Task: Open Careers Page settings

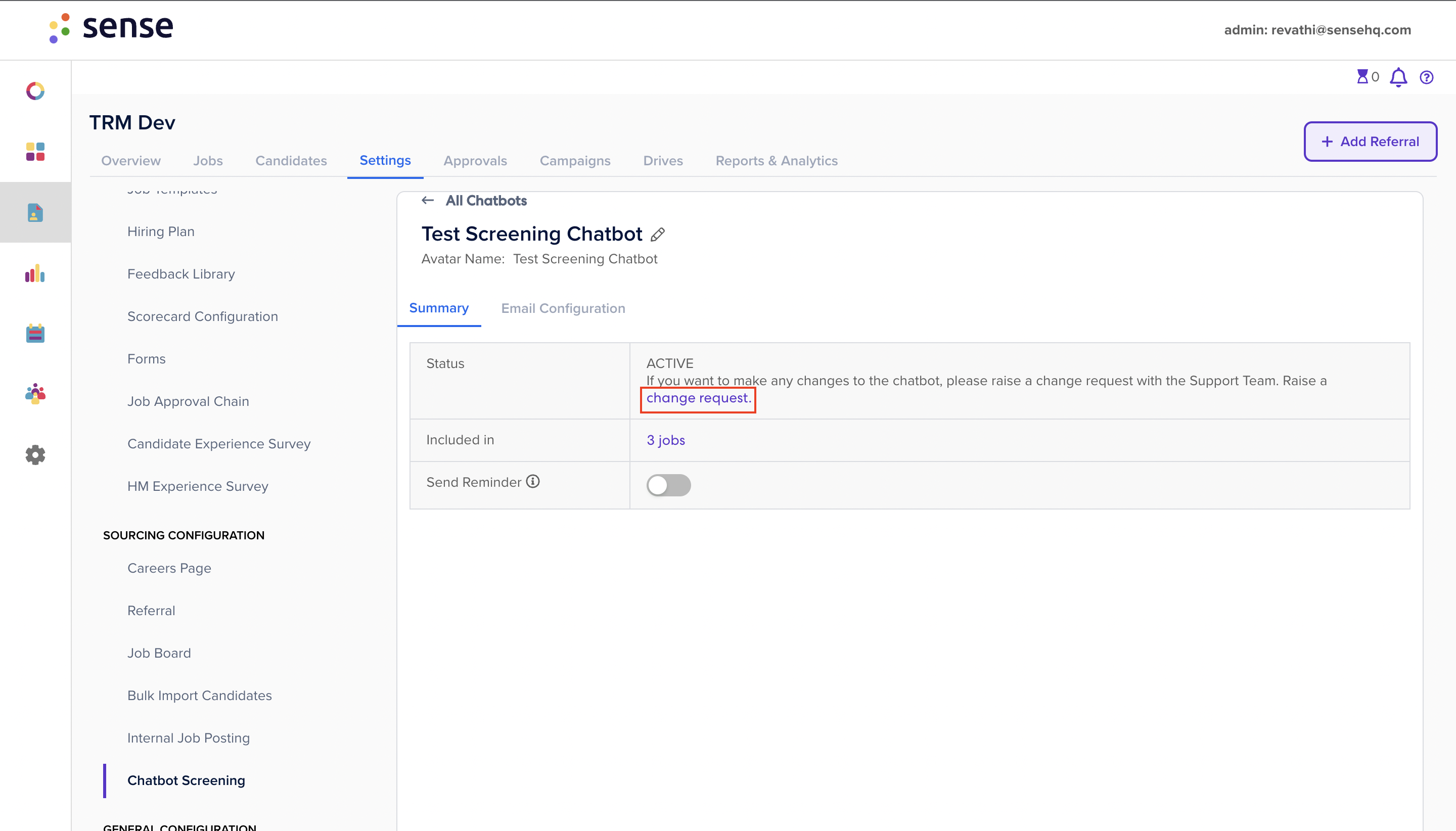Action: coord(169,568)
